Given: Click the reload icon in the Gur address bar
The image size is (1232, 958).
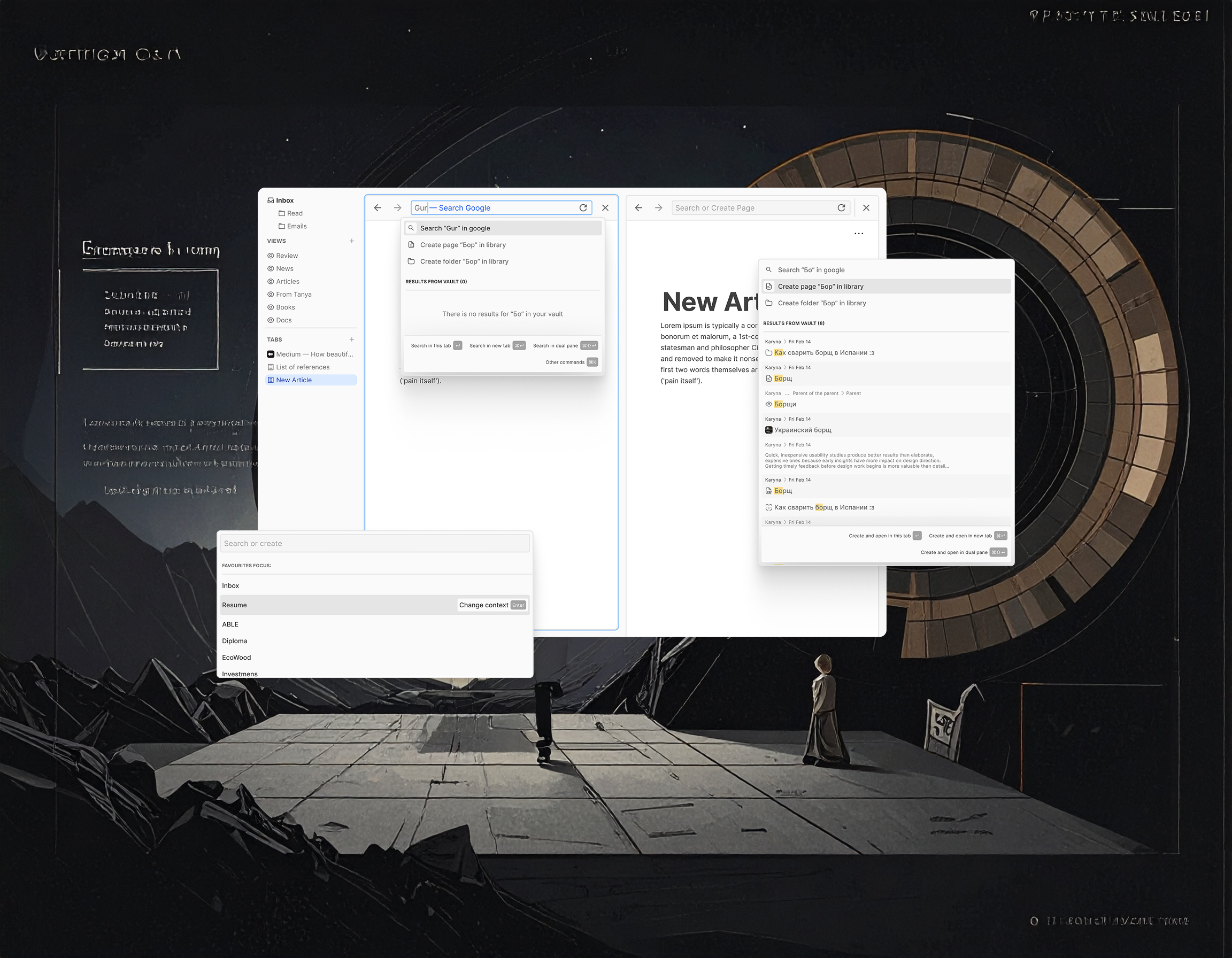Looking at the screenshot, I should (x=583, y=207).
